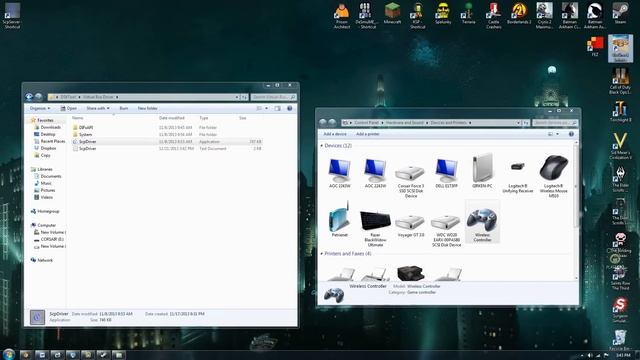
Task: Select the ScpDriver text document row
Action: pyautogui.click(x=167, y=149)
